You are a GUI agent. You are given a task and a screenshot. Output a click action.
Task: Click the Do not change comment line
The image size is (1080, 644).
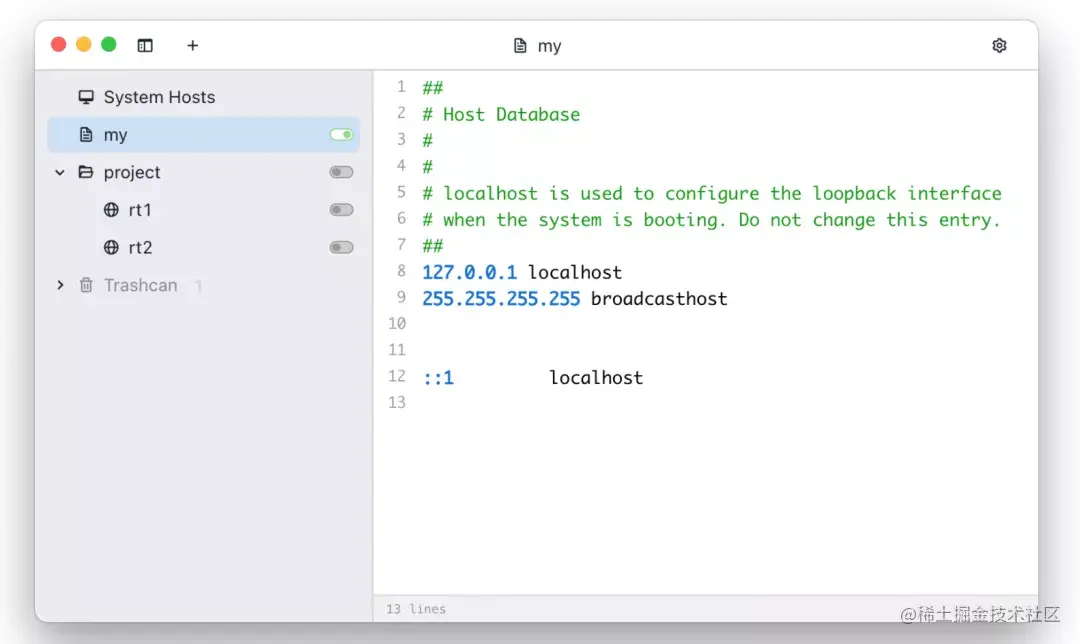(x=712, y=220)
